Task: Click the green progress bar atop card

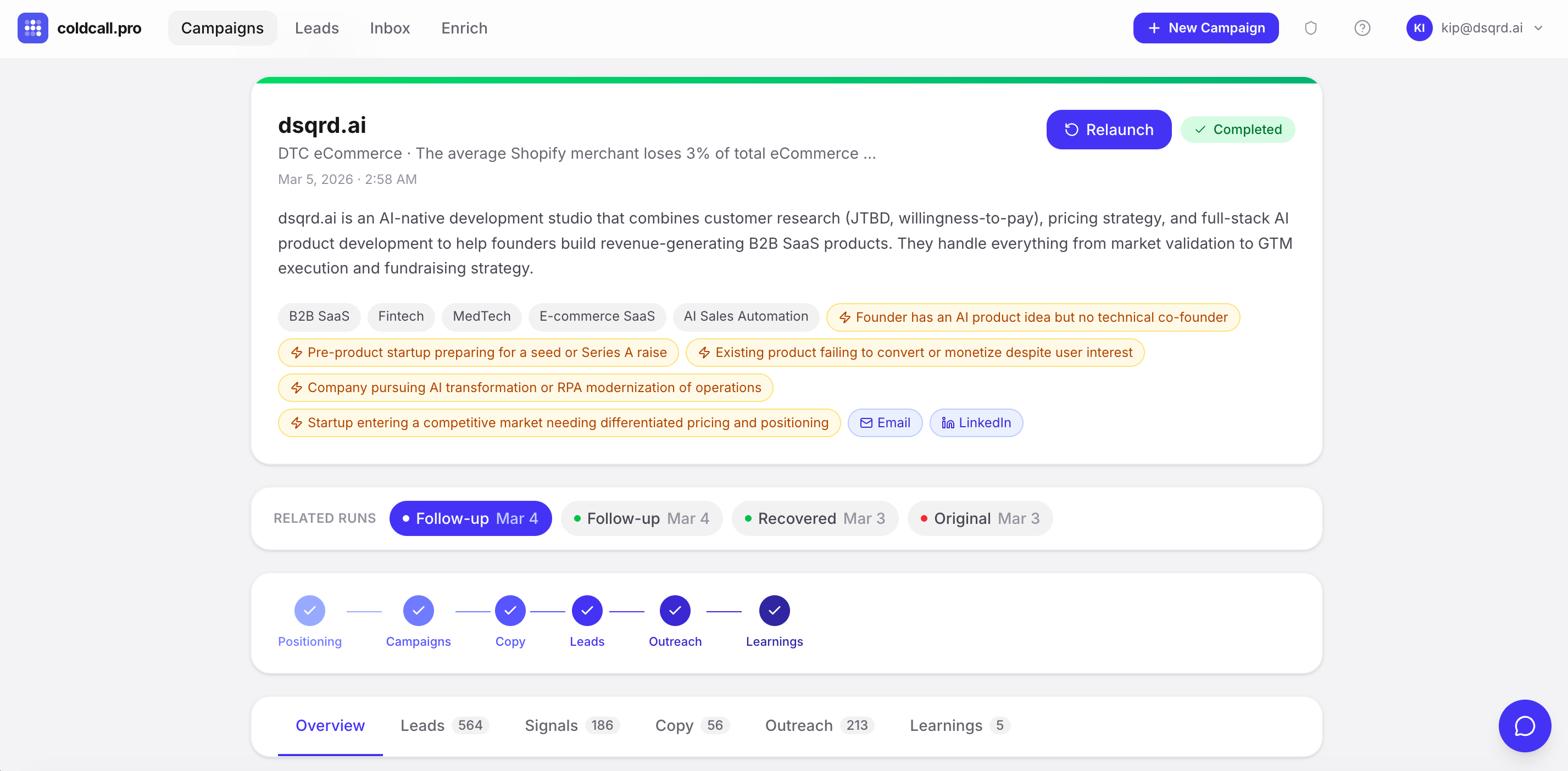Action: (x=786, y=80)
